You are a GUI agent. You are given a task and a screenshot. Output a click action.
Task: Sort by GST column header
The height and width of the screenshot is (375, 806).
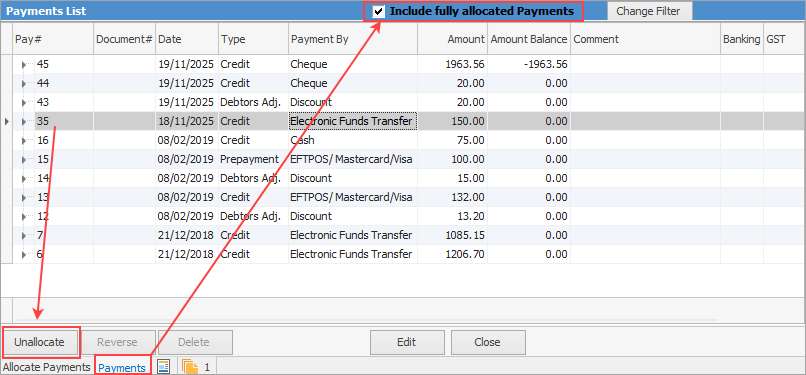tap(784, 39)
